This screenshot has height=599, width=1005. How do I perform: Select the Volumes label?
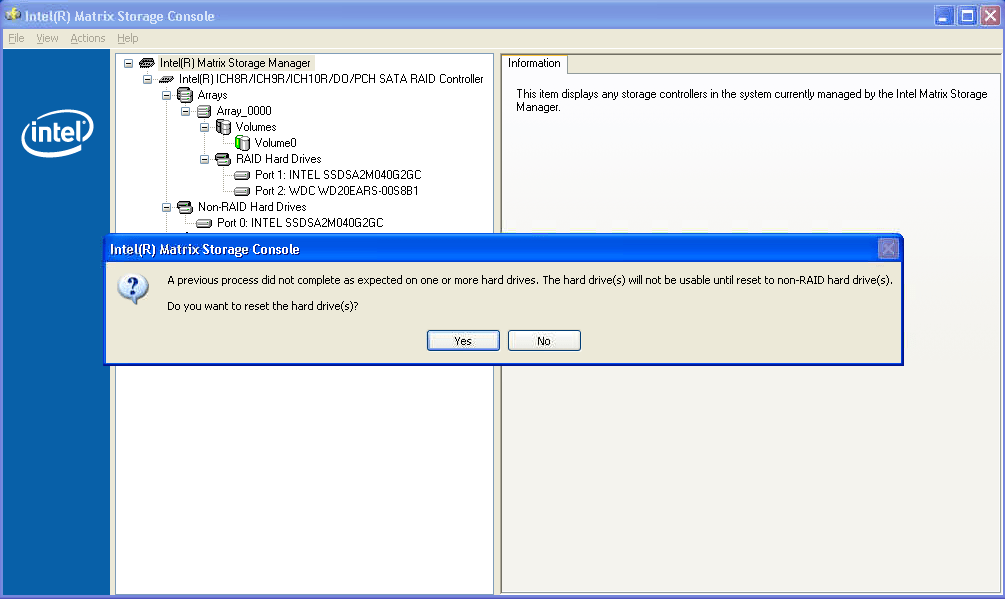click(256, 127)
